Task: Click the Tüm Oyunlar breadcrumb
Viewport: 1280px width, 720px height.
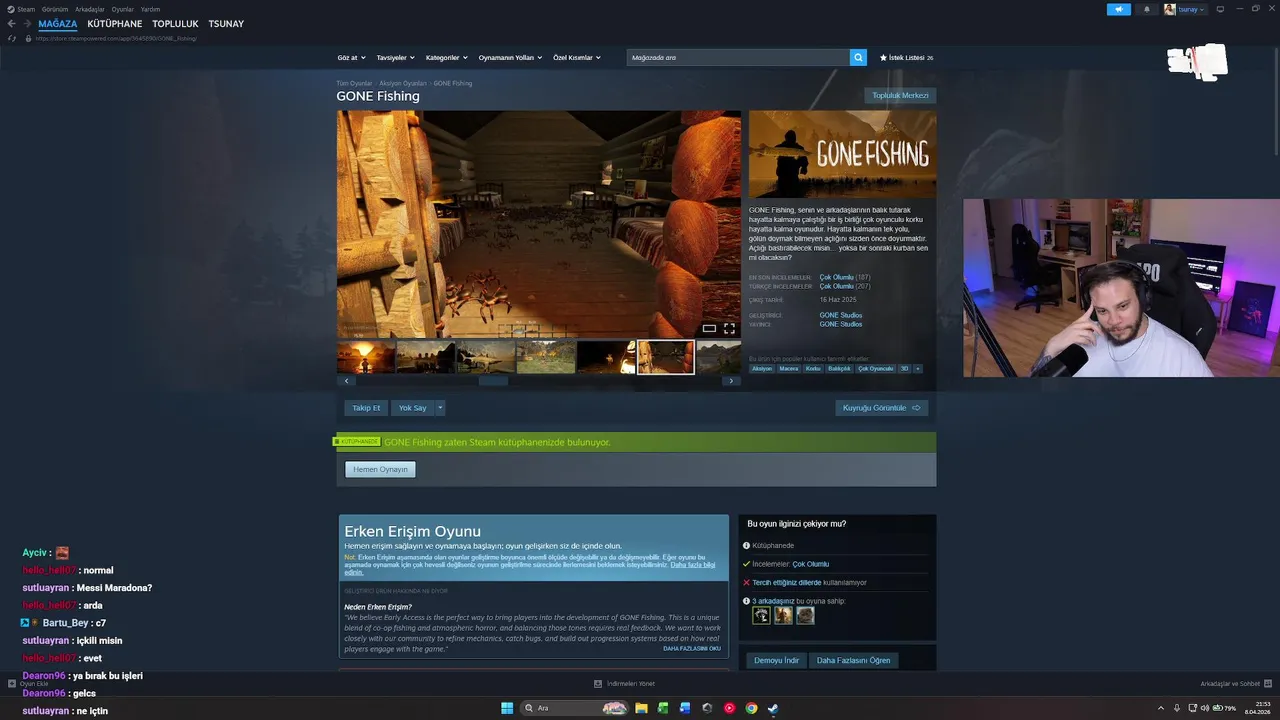Action: [354, 83]
